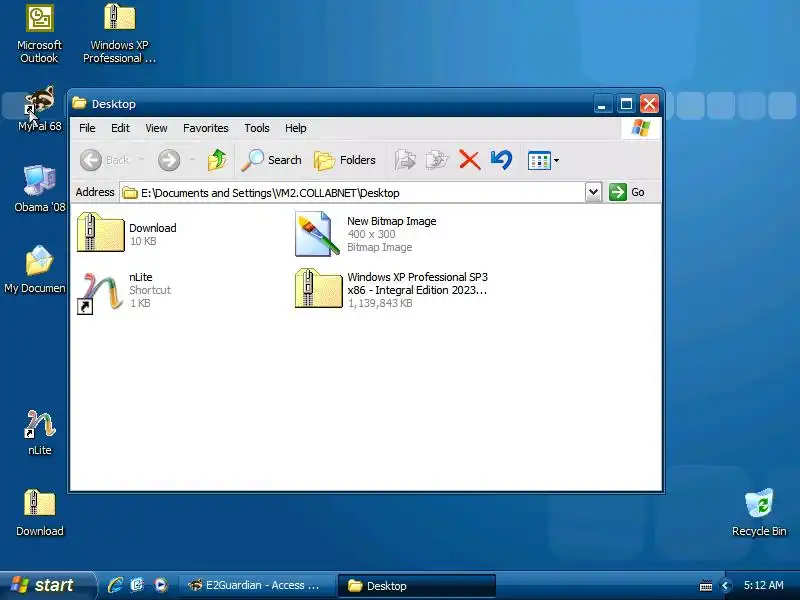Launch Outlook Express from Quick Launch
The image size is (800, 600).
[x=137, y=585]
